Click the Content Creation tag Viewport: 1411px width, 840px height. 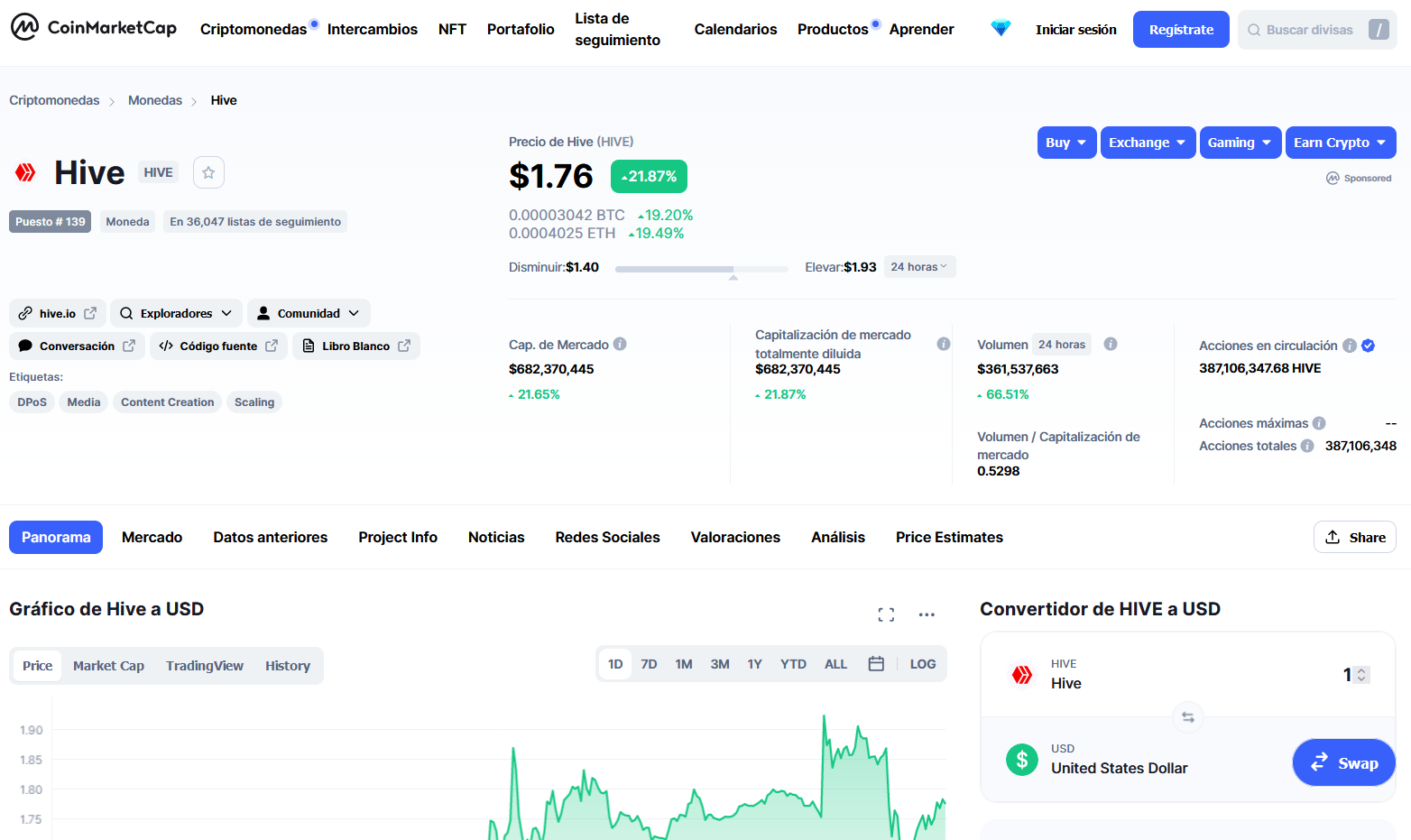[168, 402]
